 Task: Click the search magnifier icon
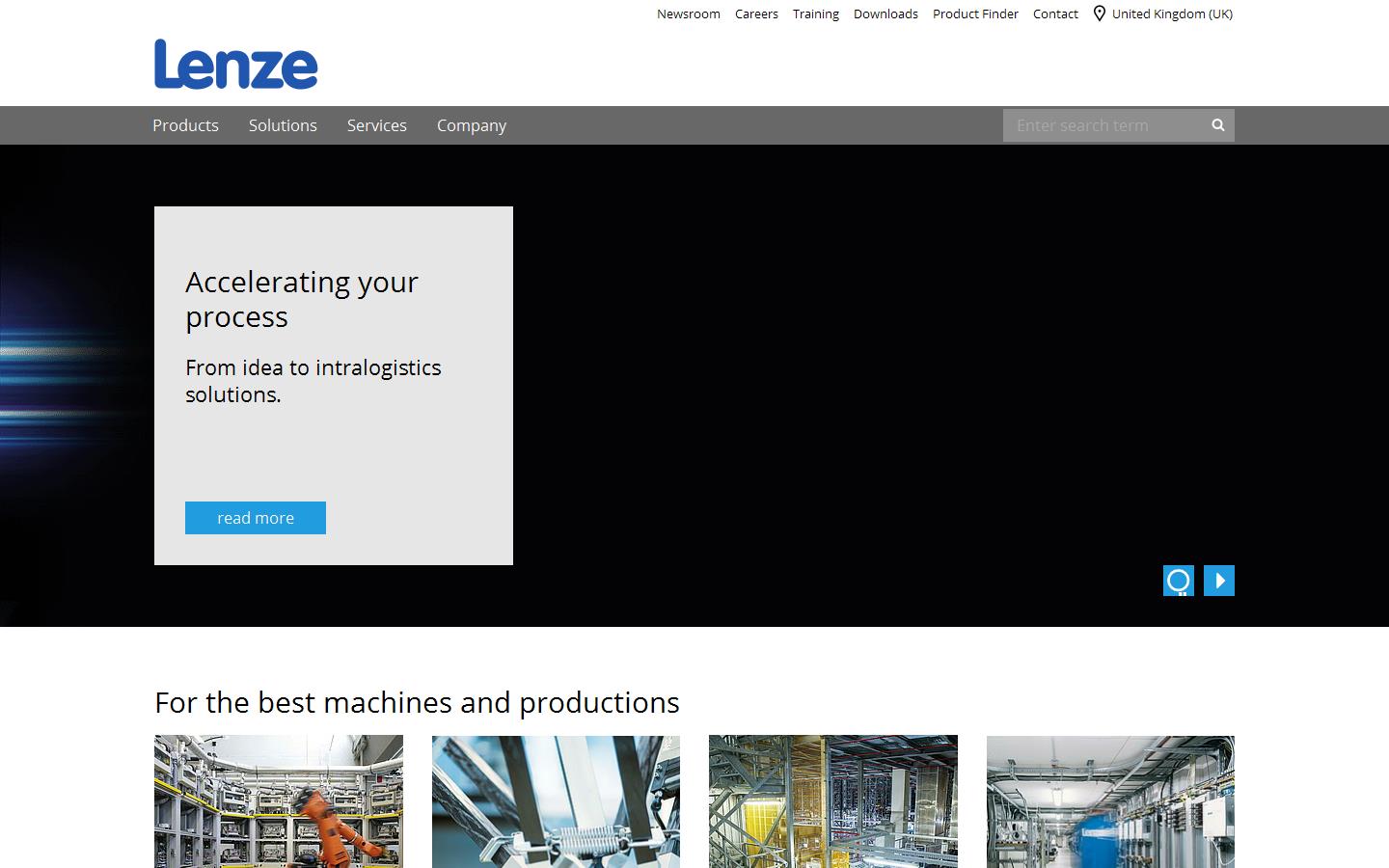click(x=1216, y=124)
